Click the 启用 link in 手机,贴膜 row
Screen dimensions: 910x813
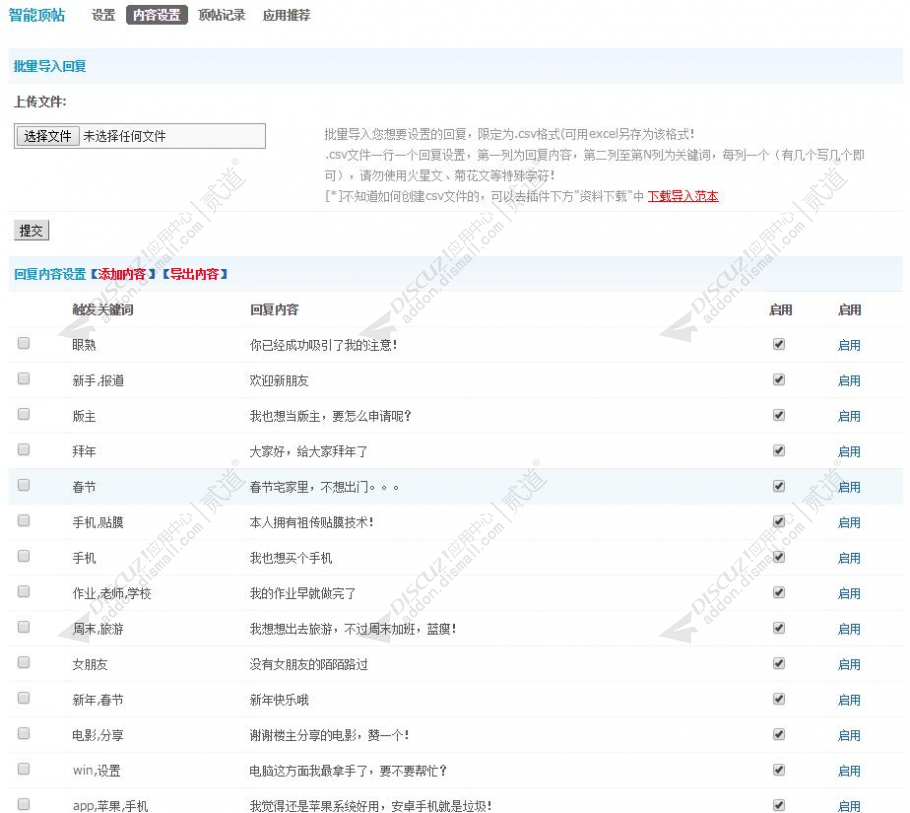849,522
